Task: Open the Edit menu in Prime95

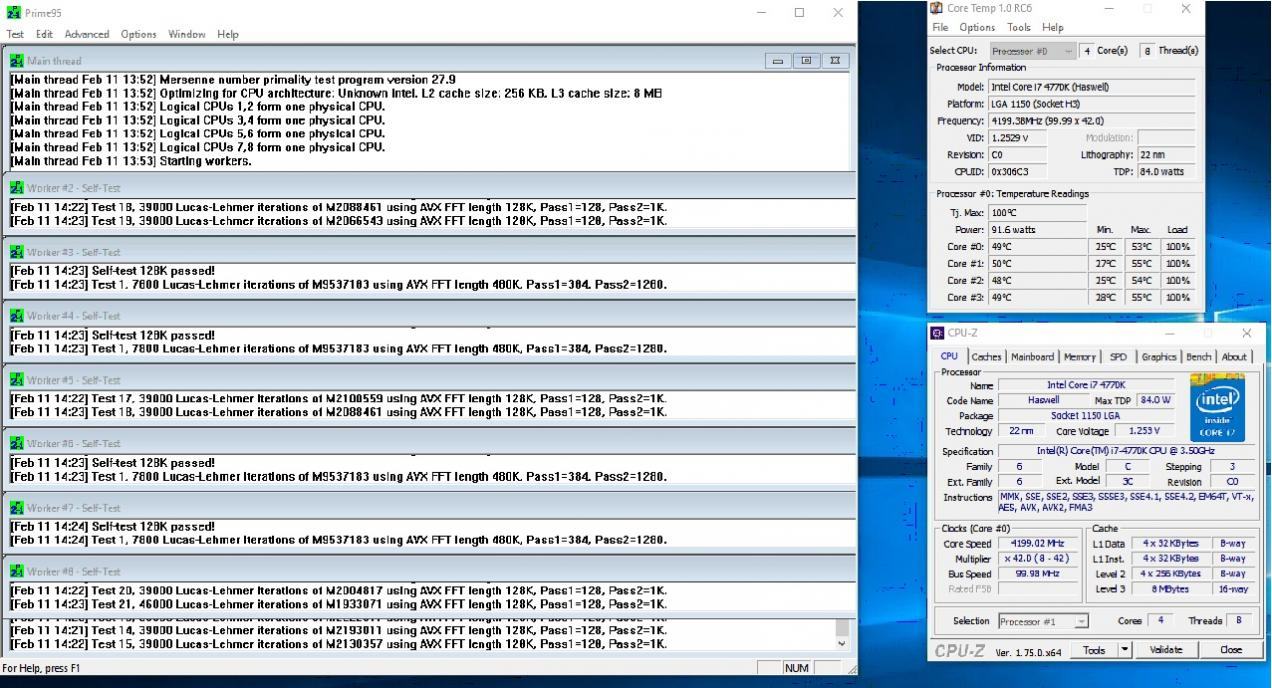Action: (x=44, y=34)
